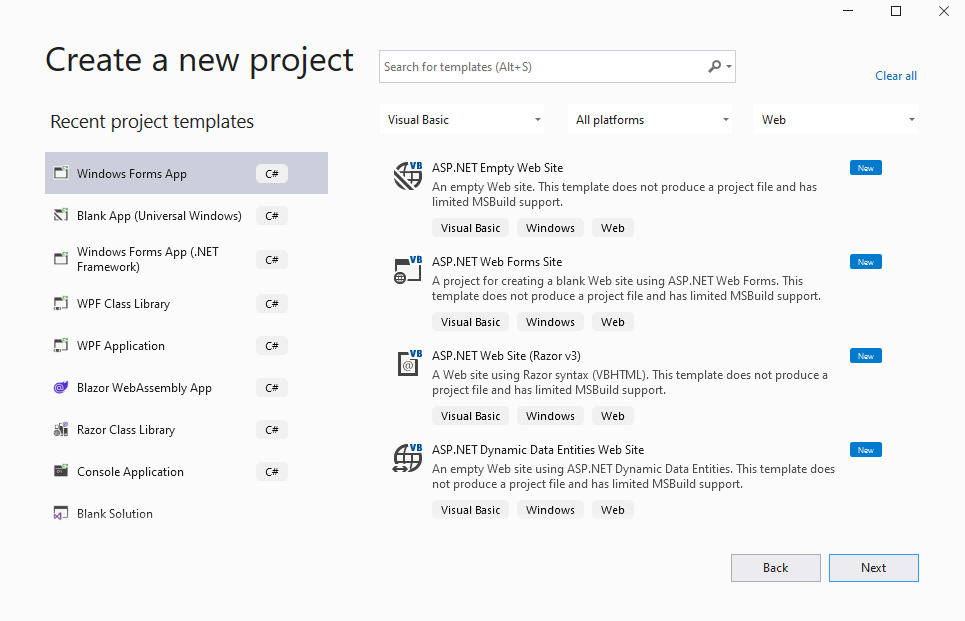Image resolution: width=965 pixels, height=621 pixels.
Task: Click the C# tag beside Console Application
Action: (271, 471)
